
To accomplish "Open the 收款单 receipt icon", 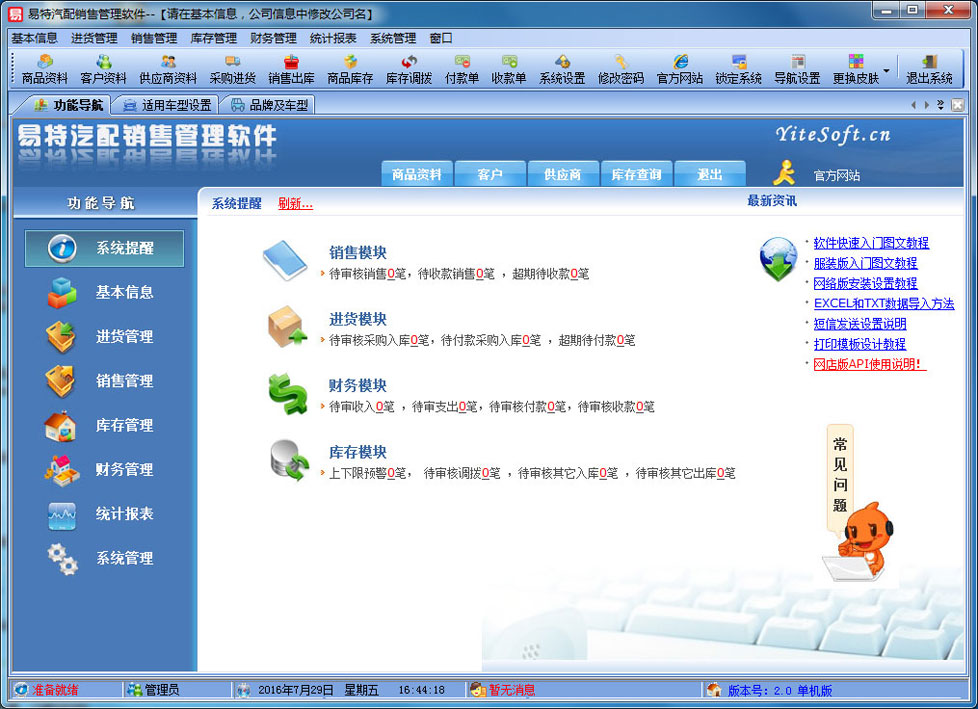I will coord(508,70).
